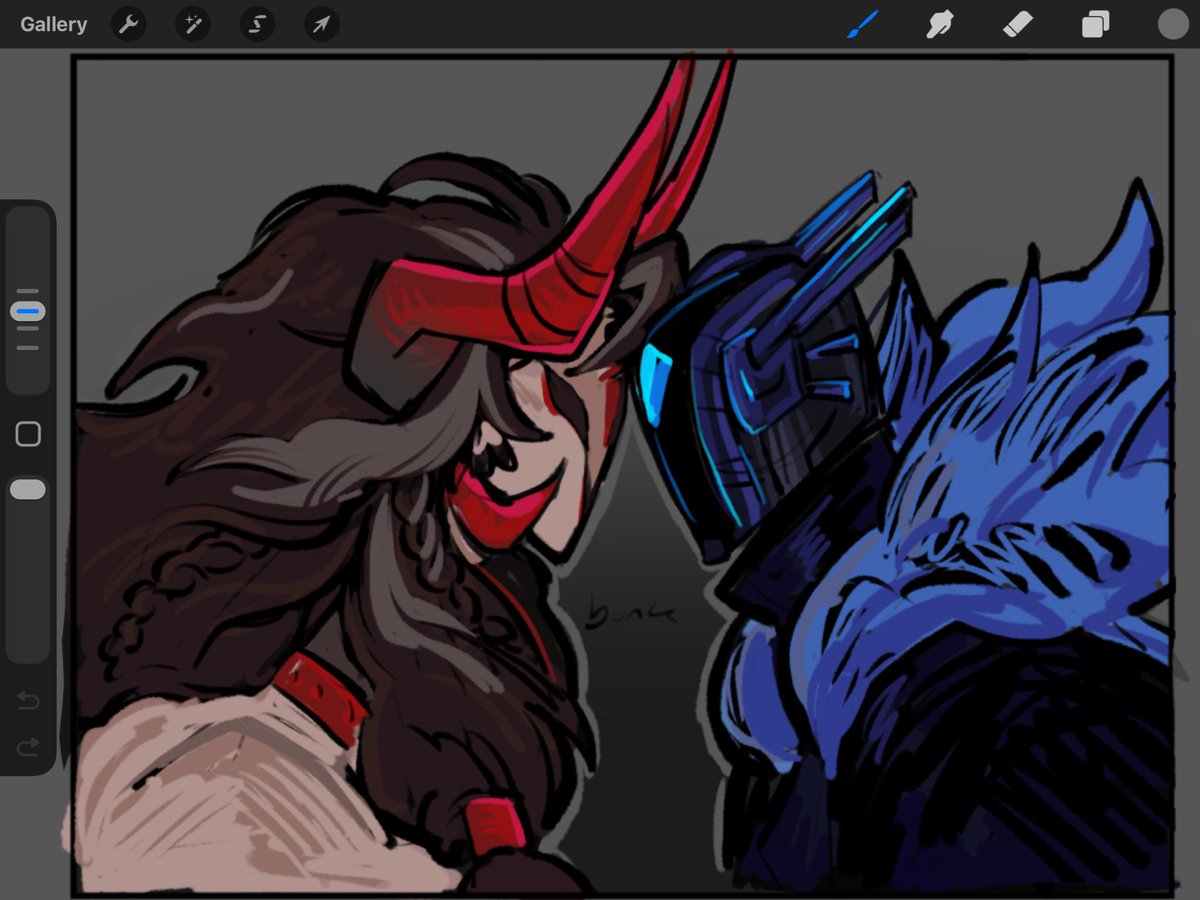Open the Layers panel
1200x900 pixels.
click(x=1095, y=24)
